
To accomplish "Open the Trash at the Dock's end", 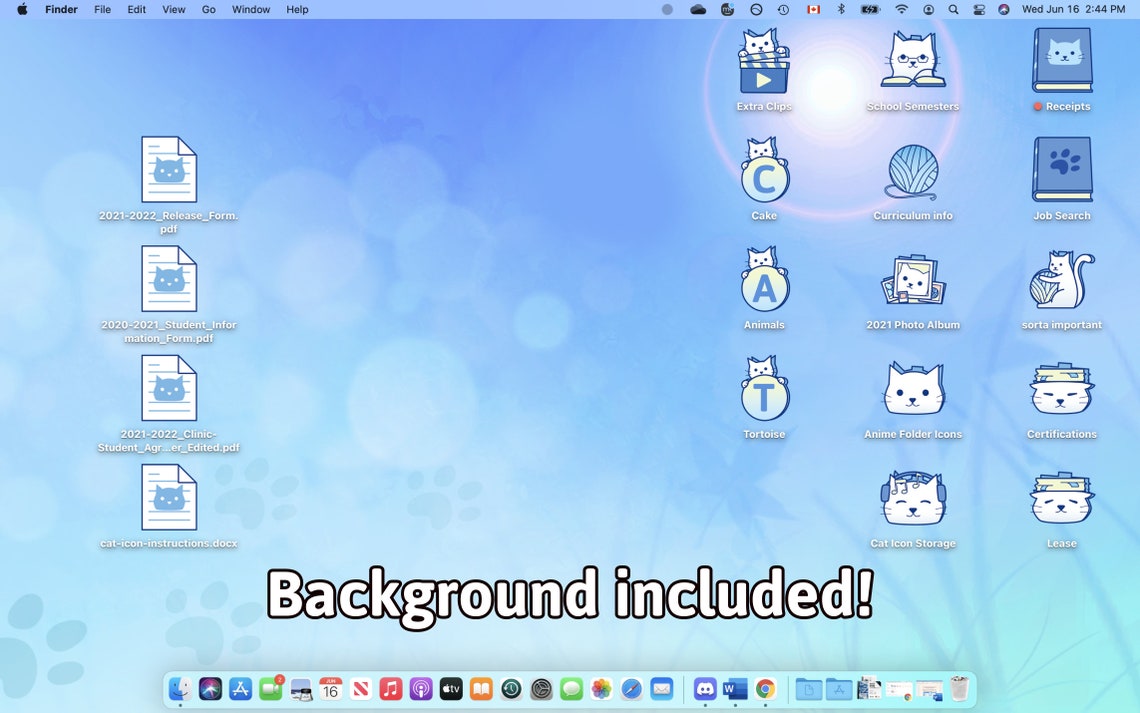I will [x=959, y=688].
